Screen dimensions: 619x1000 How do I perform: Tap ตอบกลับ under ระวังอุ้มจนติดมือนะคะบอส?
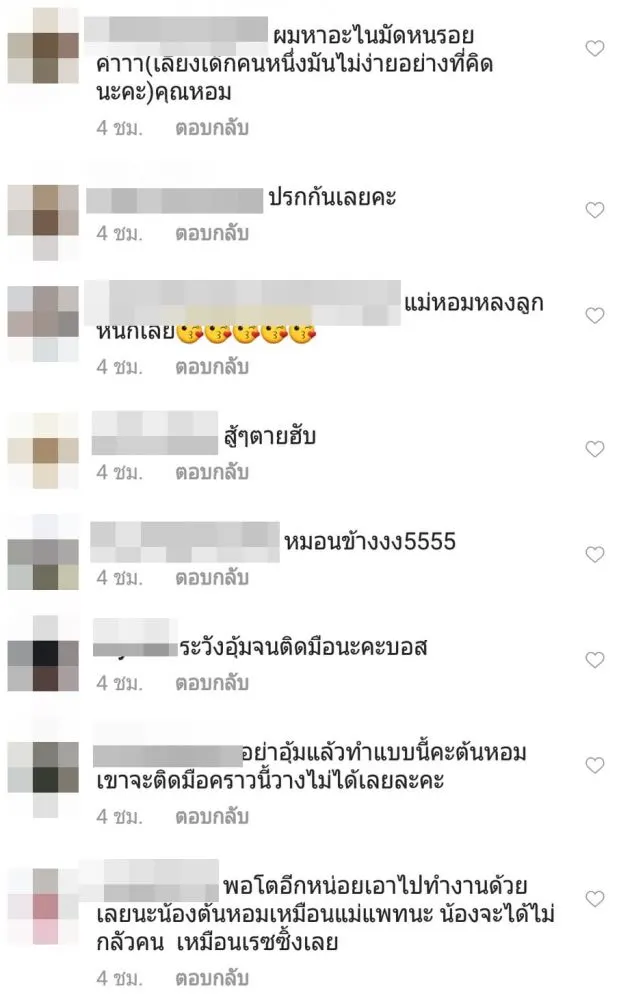(212, 683)
